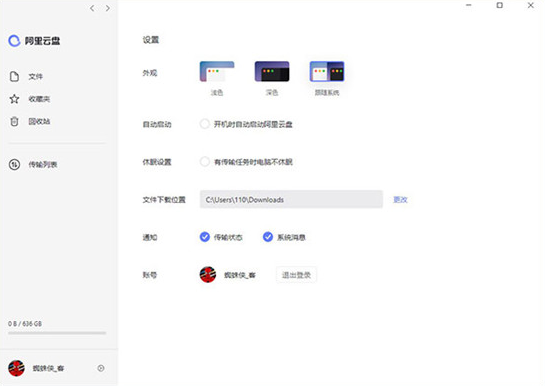Screen dimensions: 545x386
Task: Click the trash bin icon
Action: [x=14, y=121]
